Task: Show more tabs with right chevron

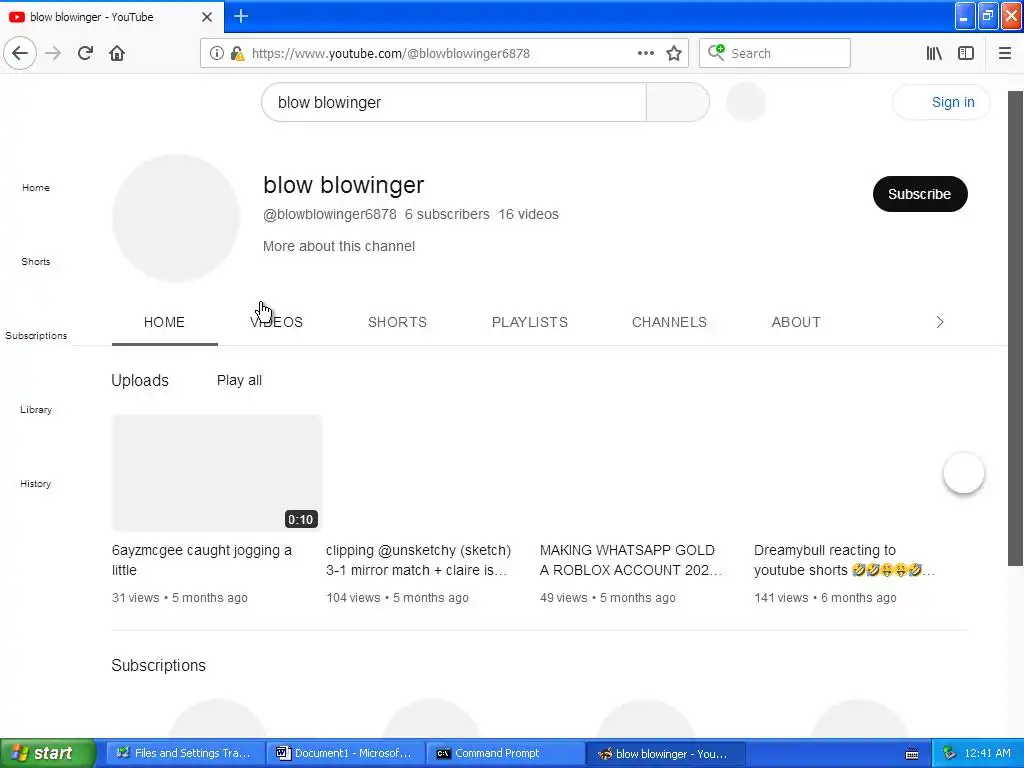Action: tap(940, 322)
